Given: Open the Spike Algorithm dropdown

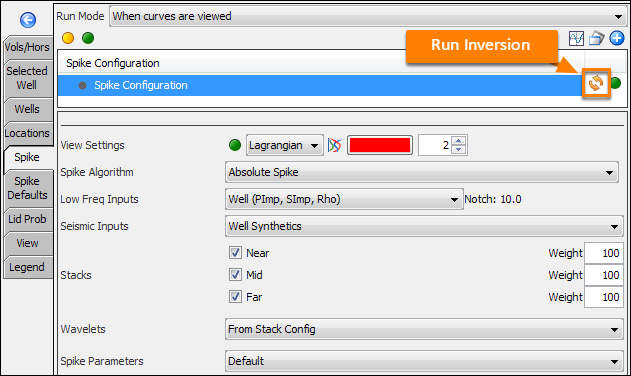Looking at the screenshot, I should 422,172.
